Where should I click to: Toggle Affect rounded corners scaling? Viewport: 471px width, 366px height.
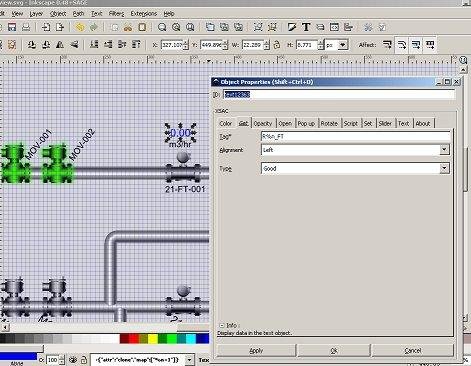[x=402, y=45]
